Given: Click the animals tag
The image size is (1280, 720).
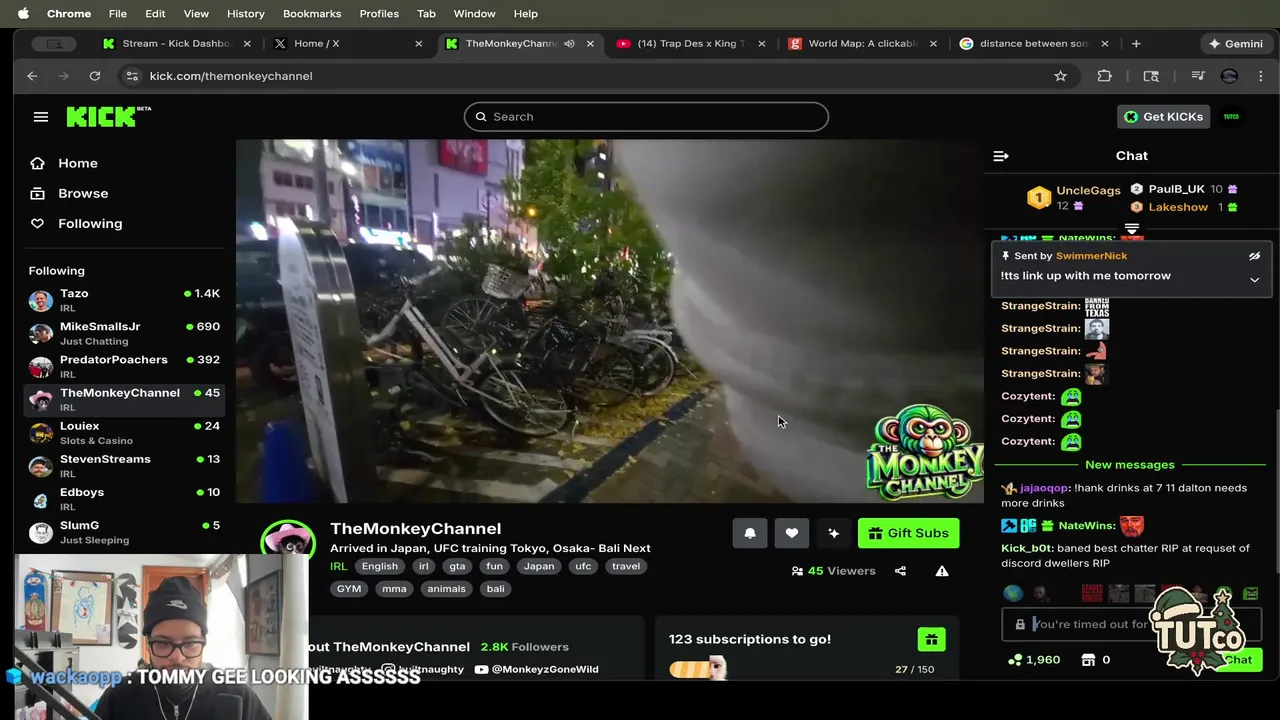Looking at the screenshot, I should click(446, 589).
